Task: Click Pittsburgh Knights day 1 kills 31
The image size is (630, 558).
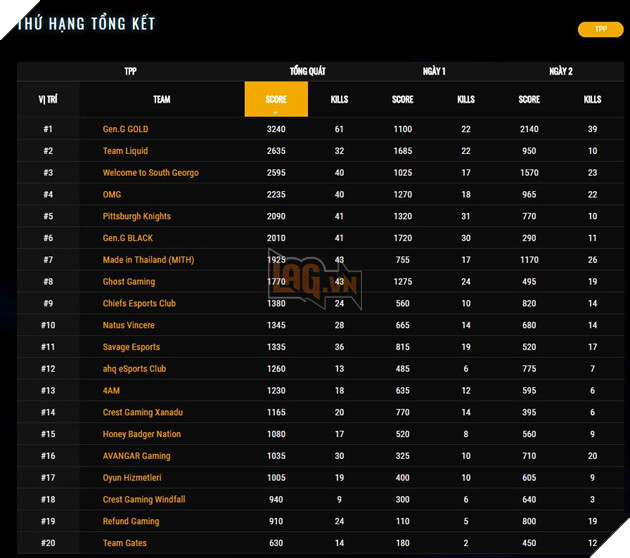Action: 466,216
